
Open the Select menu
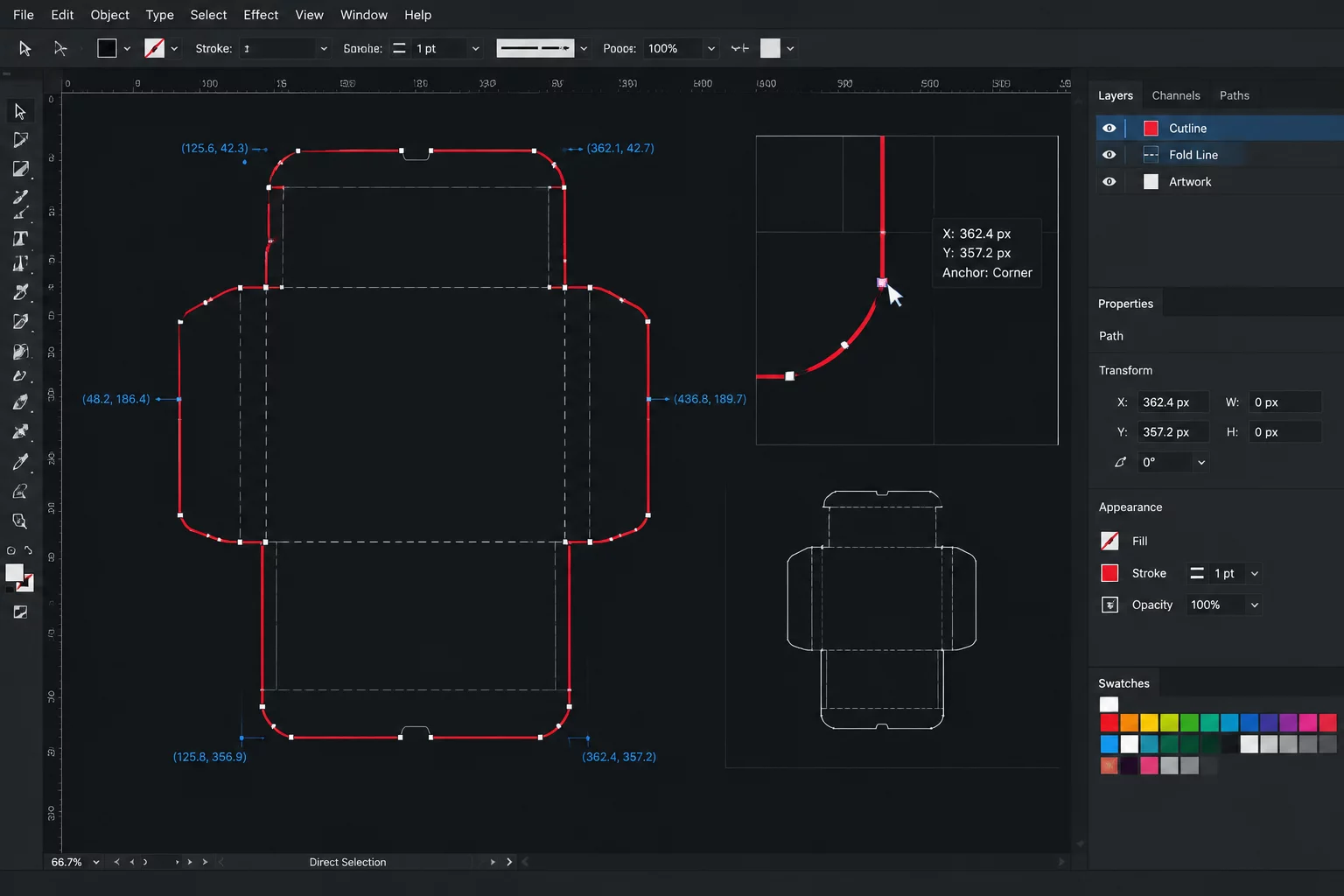[x=208, y=15]
